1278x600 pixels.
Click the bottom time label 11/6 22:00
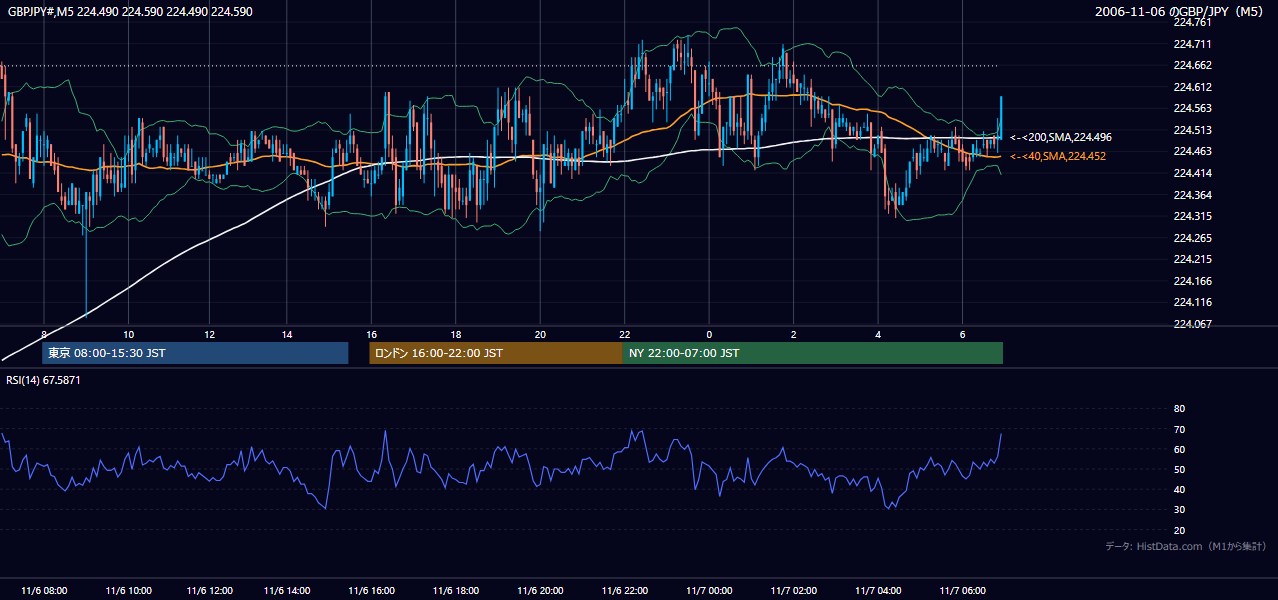point(625,591)
